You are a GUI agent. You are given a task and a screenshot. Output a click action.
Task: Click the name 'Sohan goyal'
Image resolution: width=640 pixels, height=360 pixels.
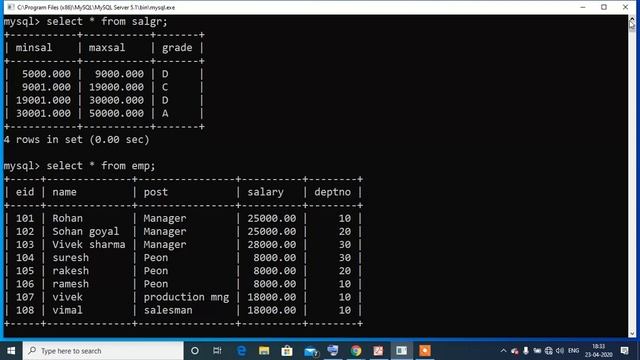coord(86,232)
